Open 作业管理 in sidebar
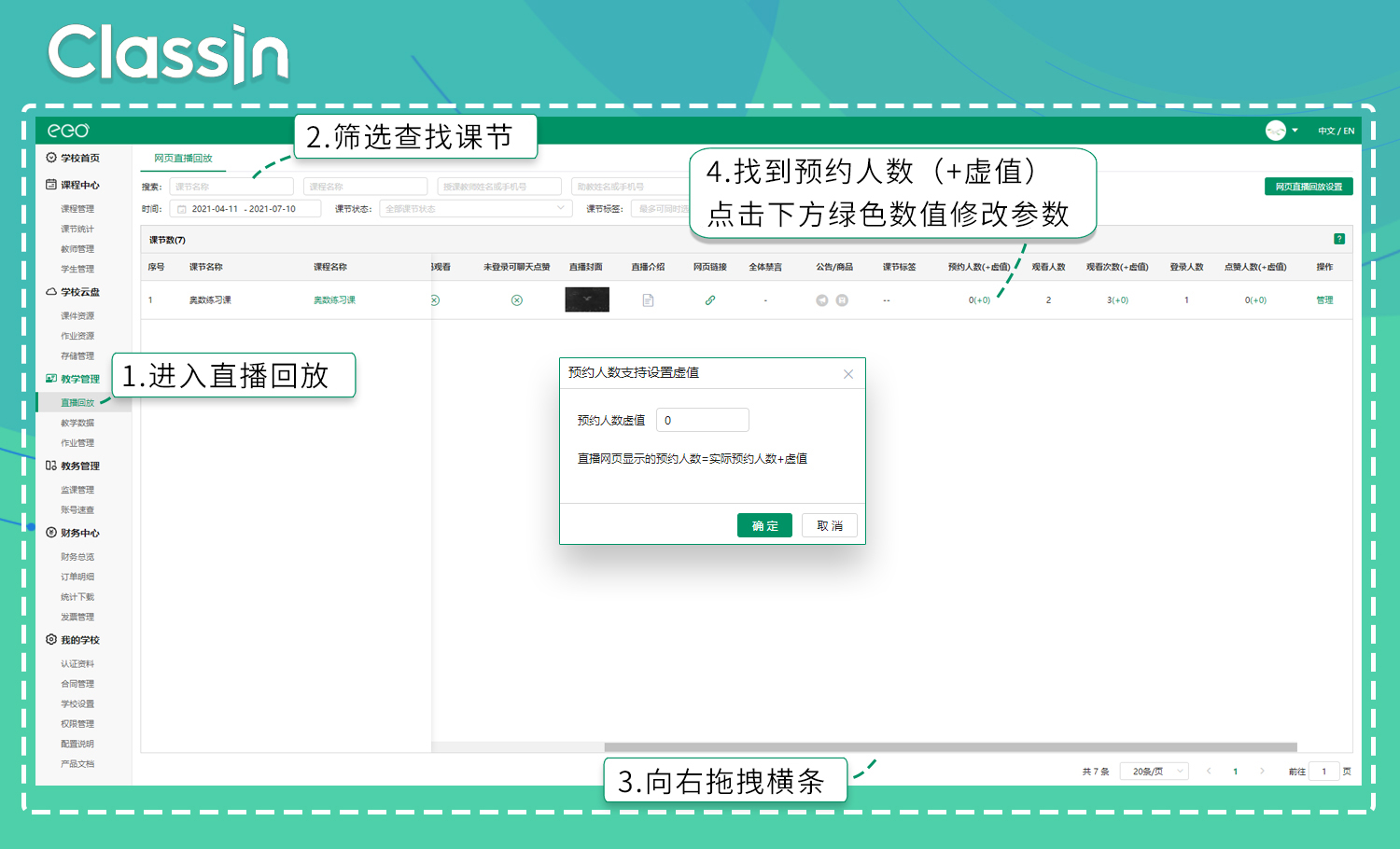The height and width of the screenshot is (849, 1400). click(x=77, y=443)
